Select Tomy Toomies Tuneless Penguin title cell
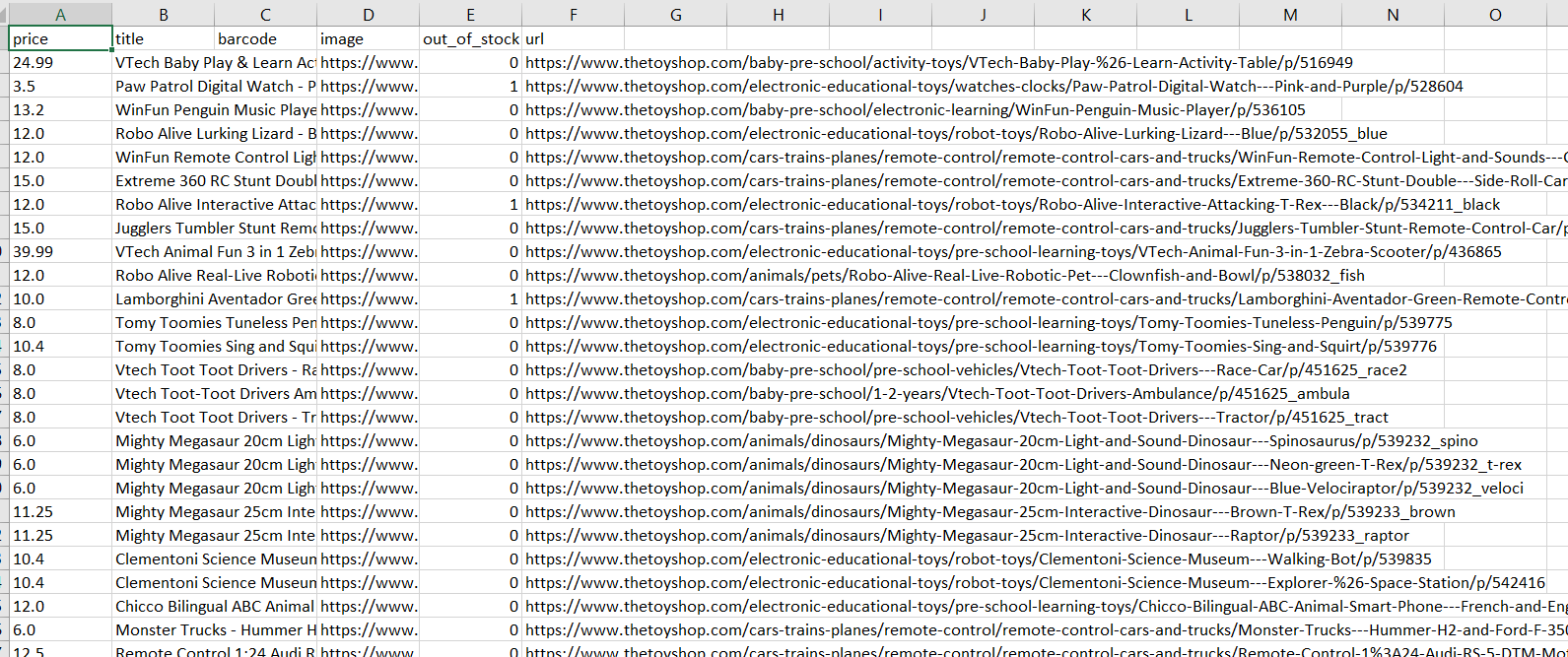 coord(215,322)
